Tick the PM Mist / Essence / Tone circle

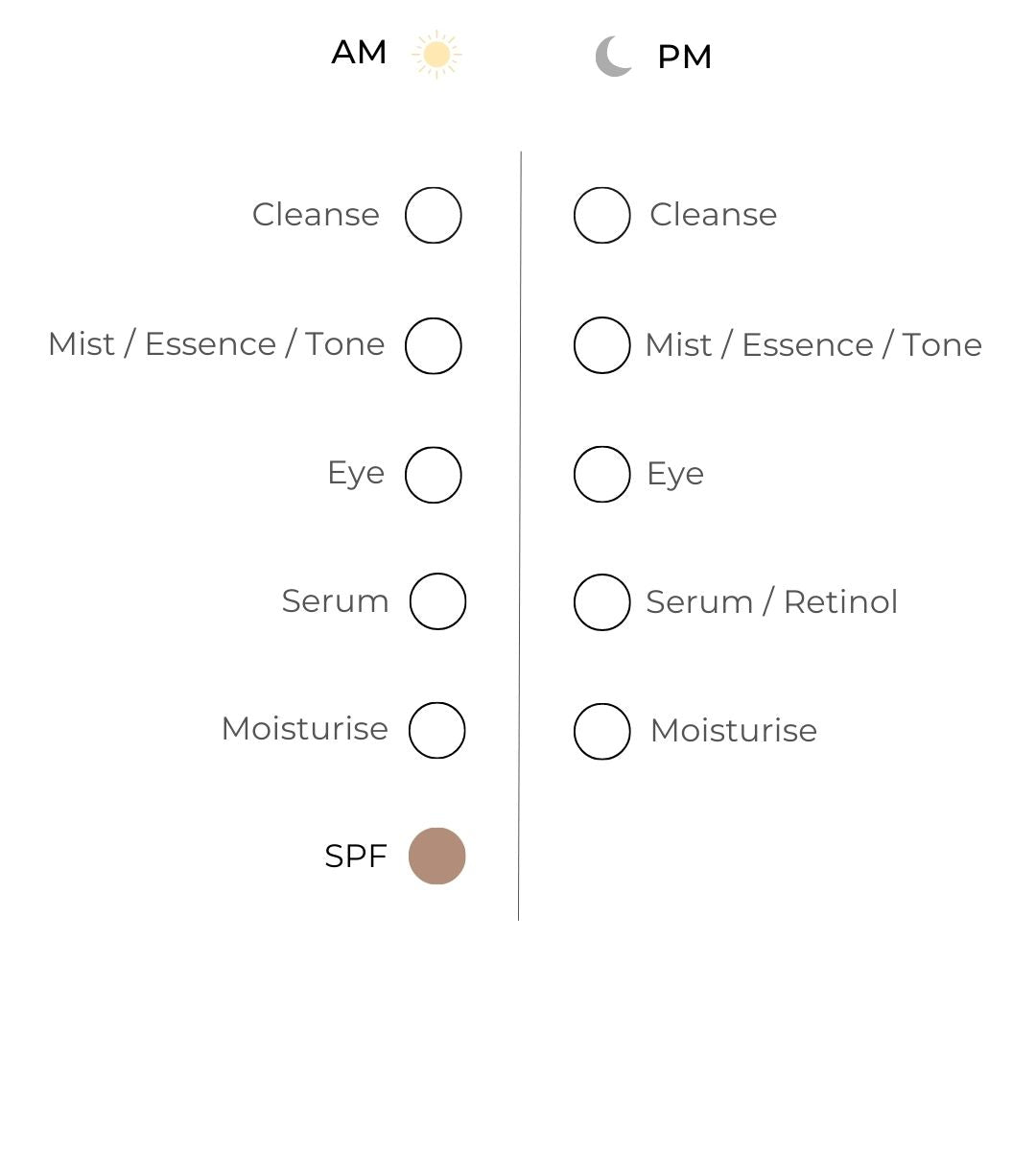(x=602, y=345)
